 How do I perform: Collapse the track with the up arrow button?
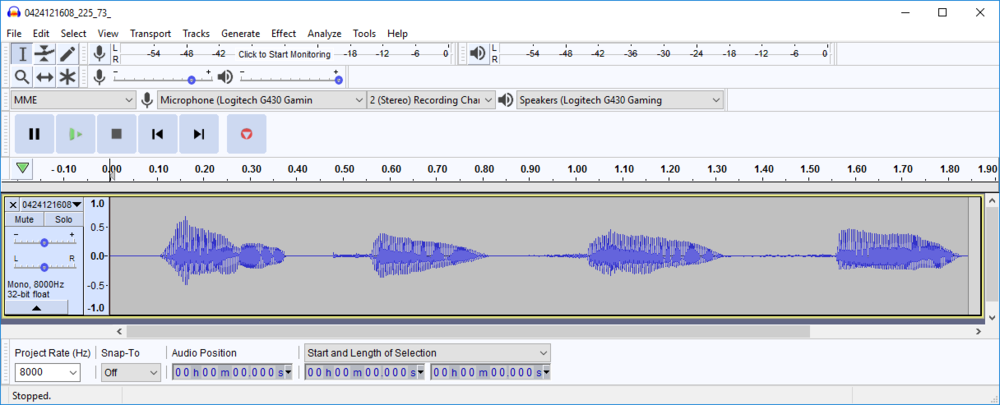tap(36, 307)
